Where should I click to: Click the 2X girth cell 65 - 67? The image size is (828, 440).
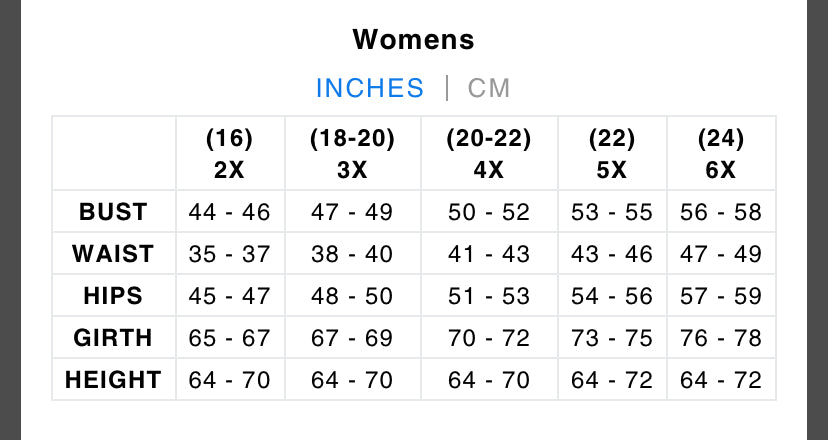pyautogui.click(x=229, y=338)
